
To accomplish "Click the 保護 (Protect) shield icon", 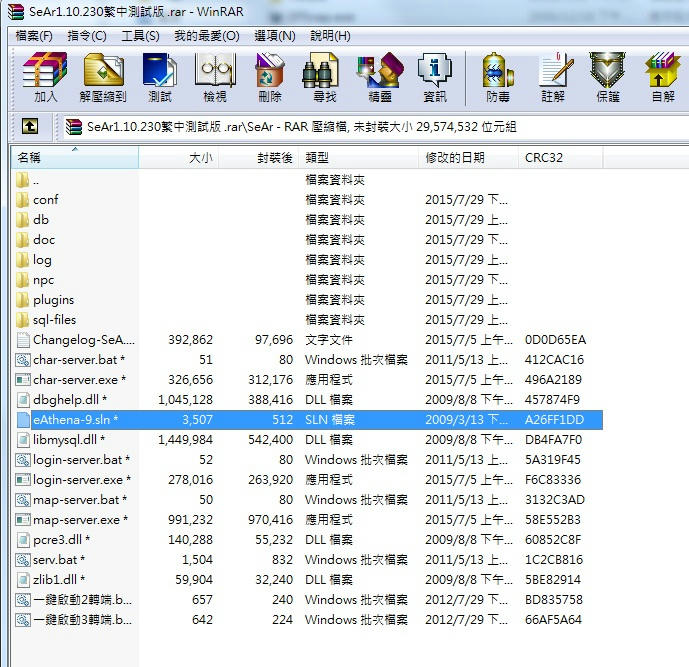I will point(608,70).
